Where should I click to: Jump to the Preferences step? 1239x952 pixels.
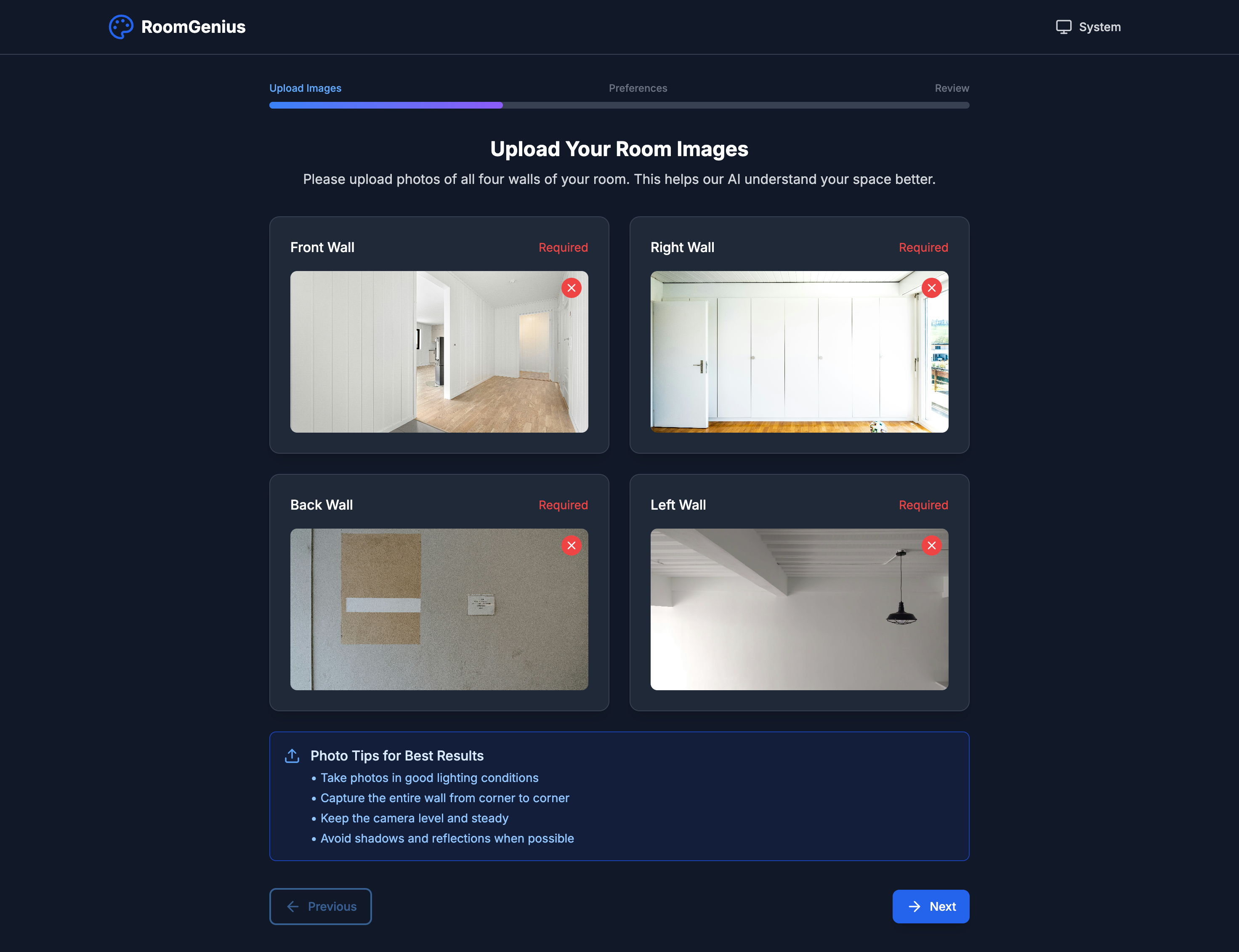(638, 88)
